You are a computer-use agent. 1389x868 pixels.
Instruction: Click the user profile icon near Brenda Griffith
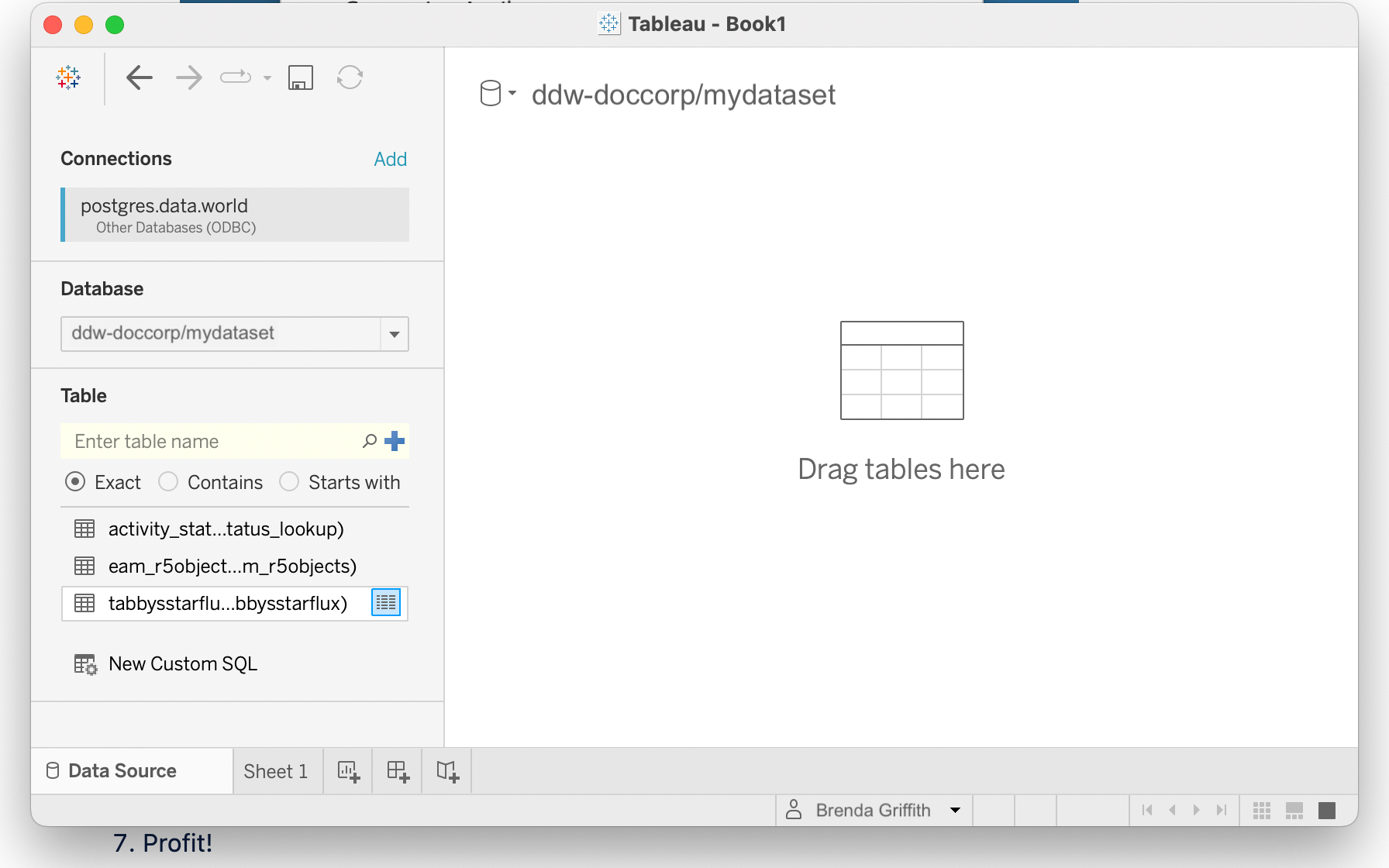click(x=794, y=810)
